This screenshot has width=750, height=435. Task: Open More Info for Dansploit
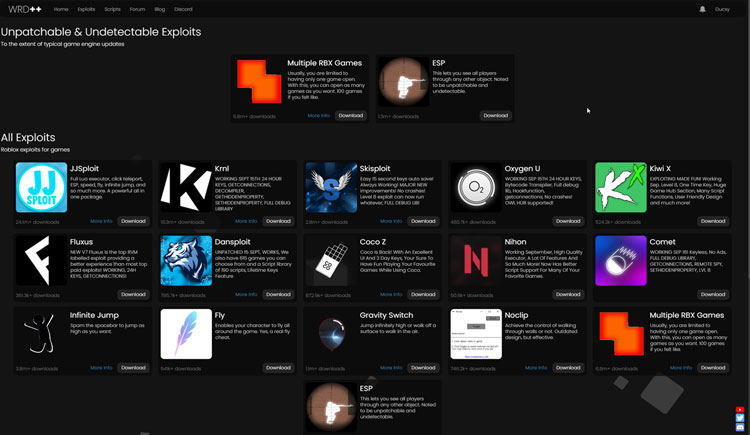tap(246, 294)
